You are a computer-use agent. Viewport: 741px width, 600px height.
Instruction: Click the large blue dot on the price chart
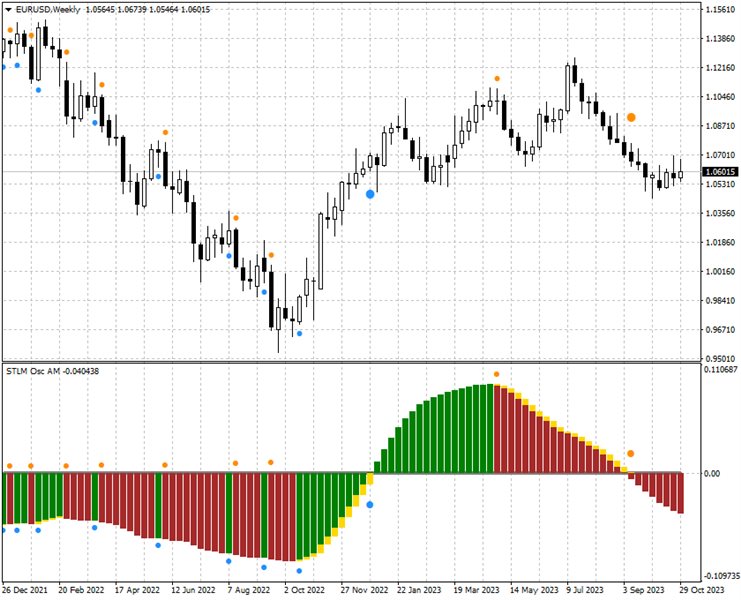point(370,194)
